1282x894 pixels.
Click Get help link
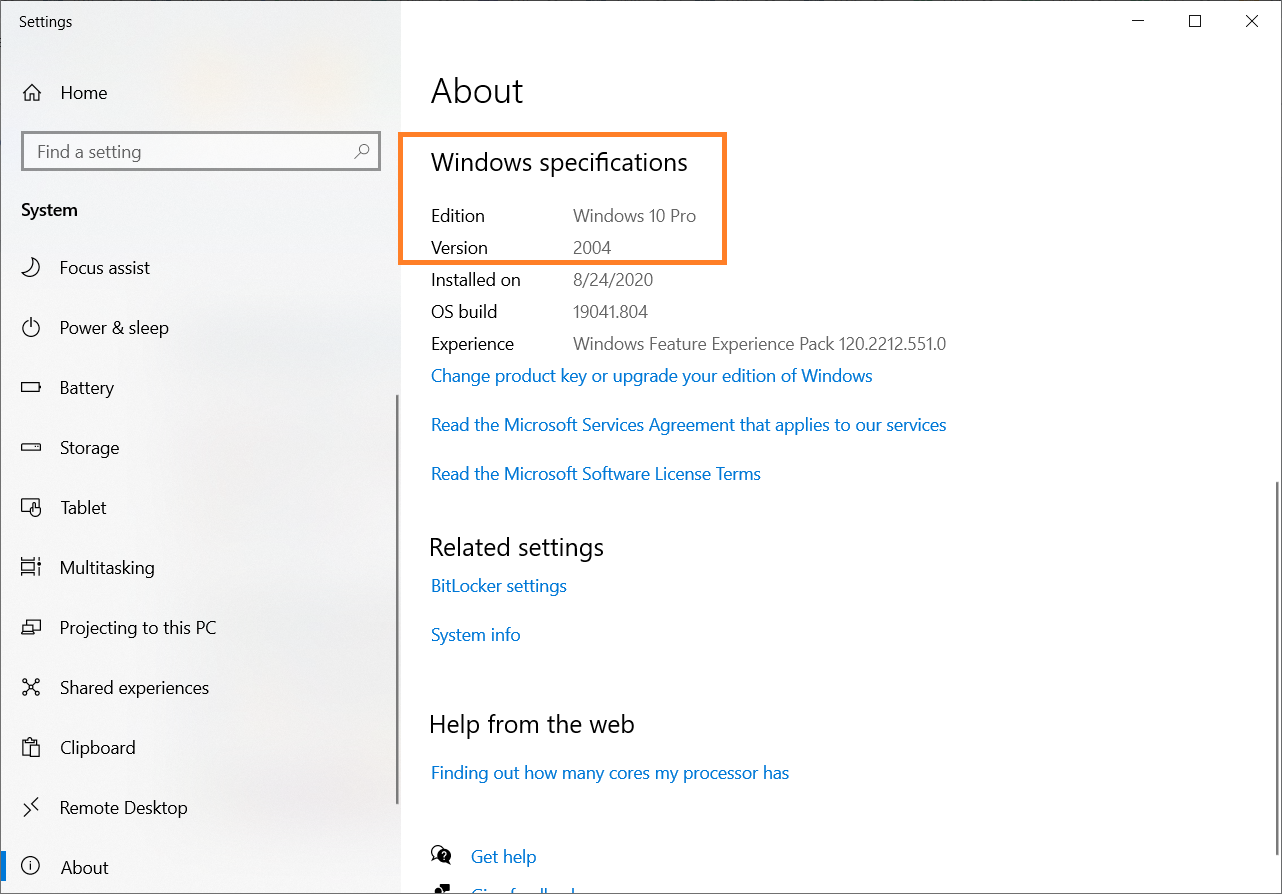click(x=503, y=857)
